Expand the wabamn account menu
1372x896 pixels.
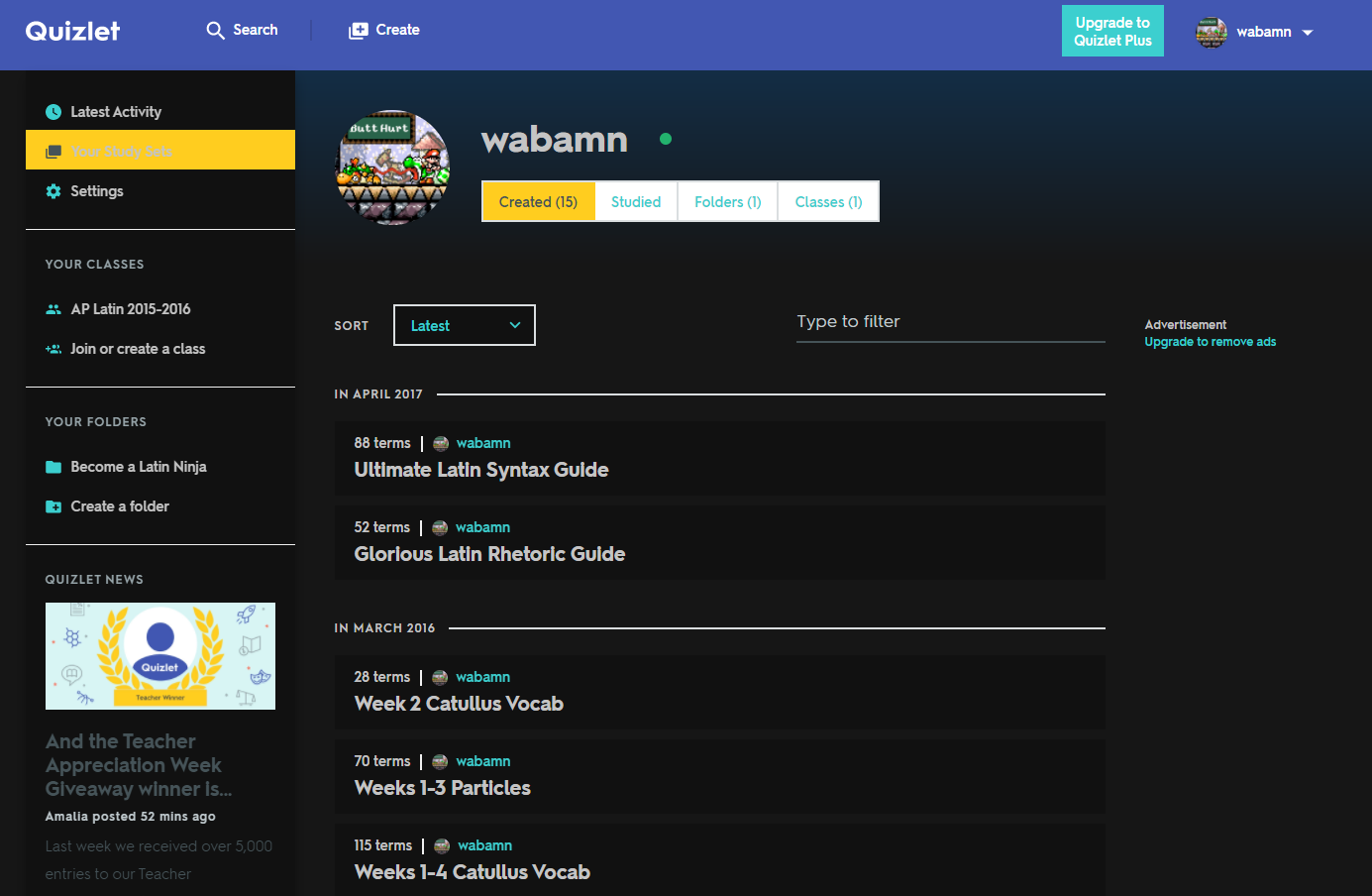[x=1255, y=31]
